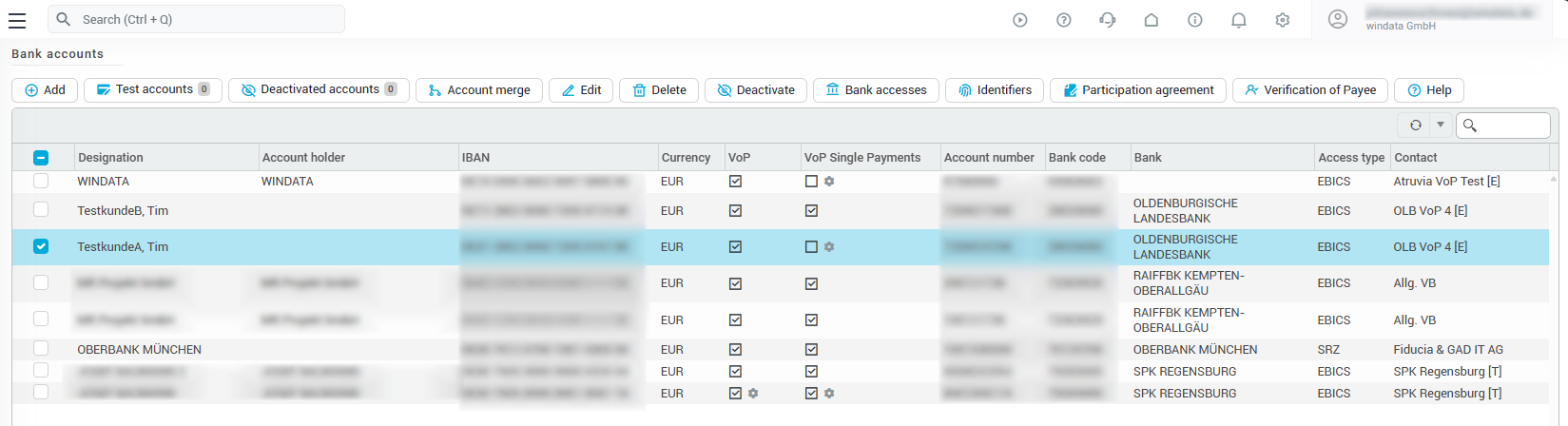Click the Account merge button
The image size is (1568, 426).
(479, 90)
